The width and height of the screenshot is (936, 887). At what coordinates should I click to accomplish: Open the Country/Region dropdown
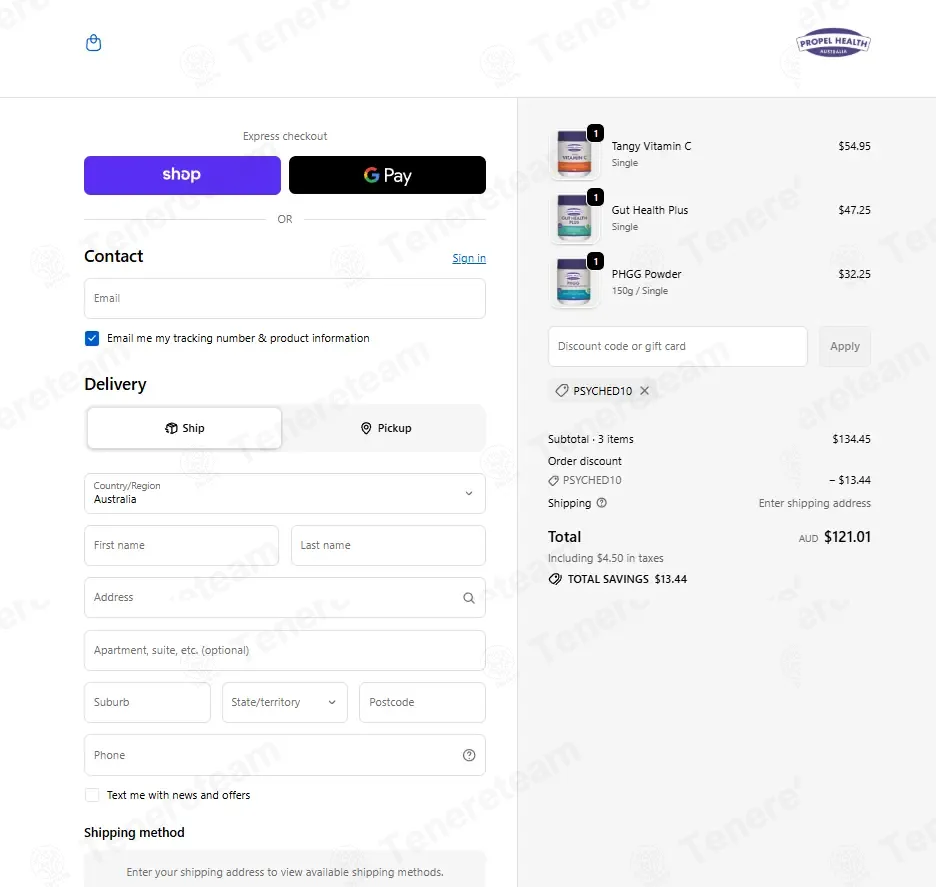click(285, 493)
